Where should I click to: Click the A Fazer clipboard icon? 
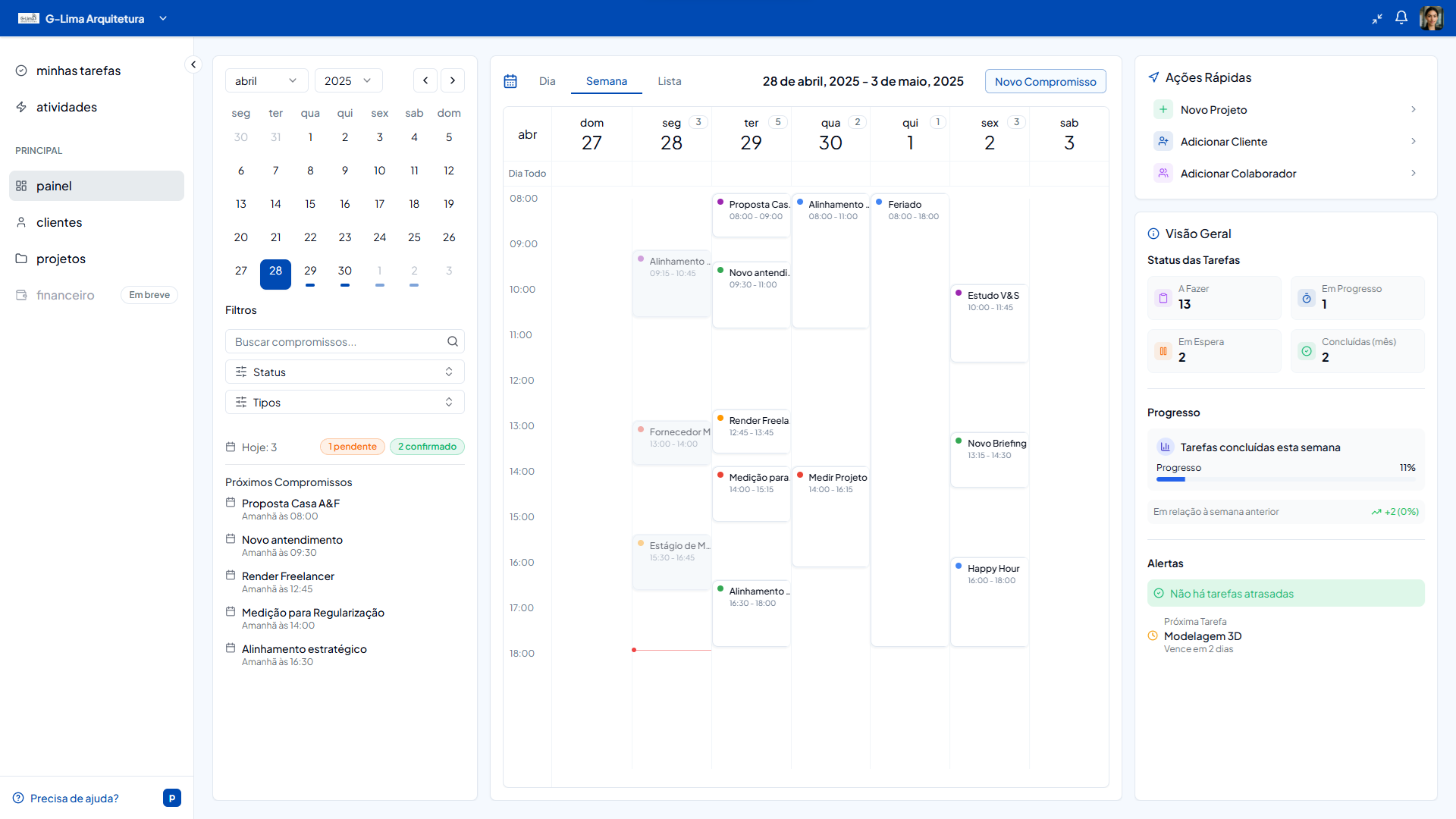point(1163,298)
